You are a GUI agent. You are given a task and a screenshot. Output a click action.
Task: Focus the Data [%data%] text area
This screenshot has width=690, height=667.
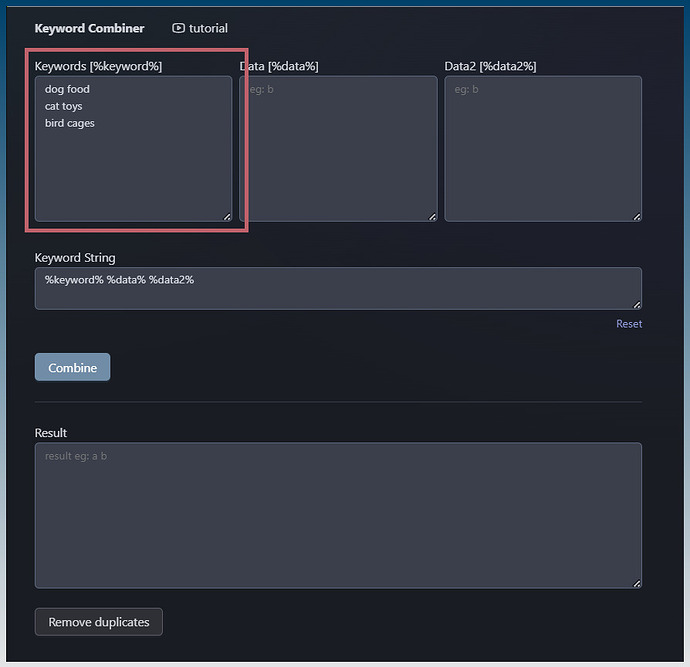(x=338, y=150)
